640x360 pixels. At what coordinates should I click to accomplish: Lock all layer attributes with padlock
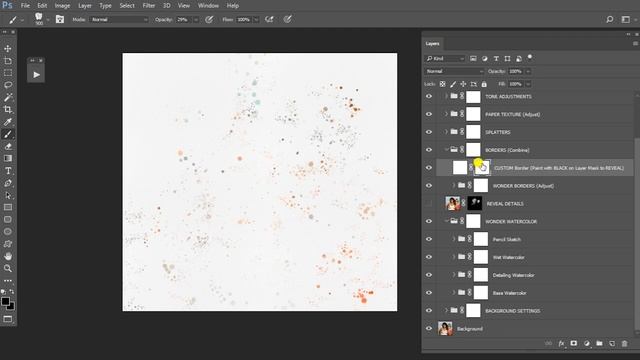[484, 84]
